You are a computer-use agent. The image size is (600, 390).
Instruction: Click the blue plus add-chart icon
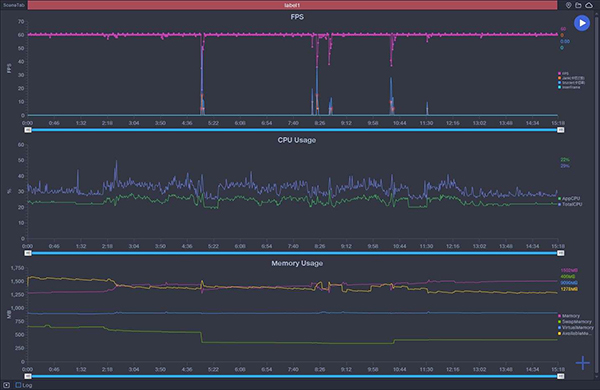tap(583, 362)
